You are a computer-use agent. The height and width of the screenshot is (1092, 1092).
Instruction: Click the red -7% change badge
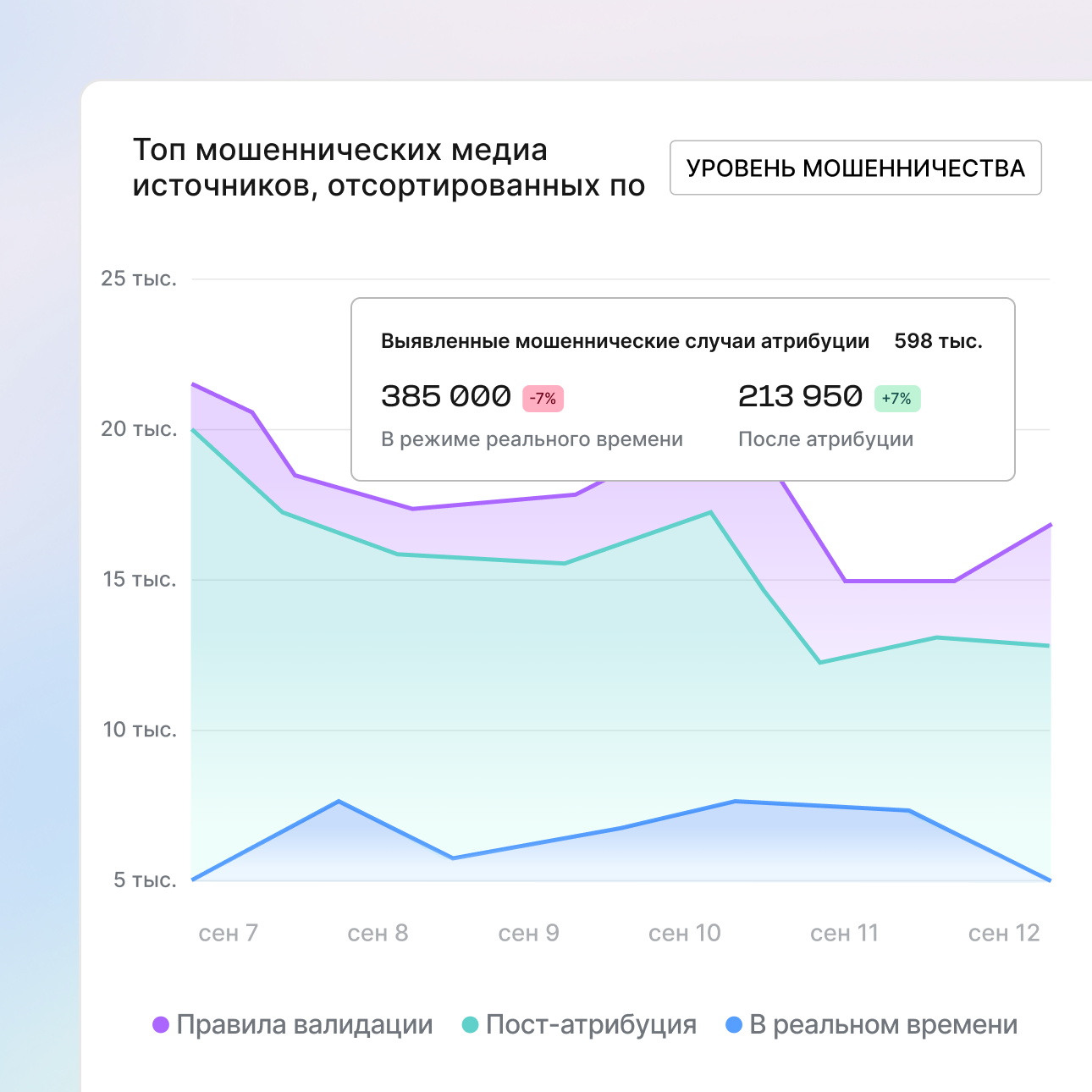543,399
